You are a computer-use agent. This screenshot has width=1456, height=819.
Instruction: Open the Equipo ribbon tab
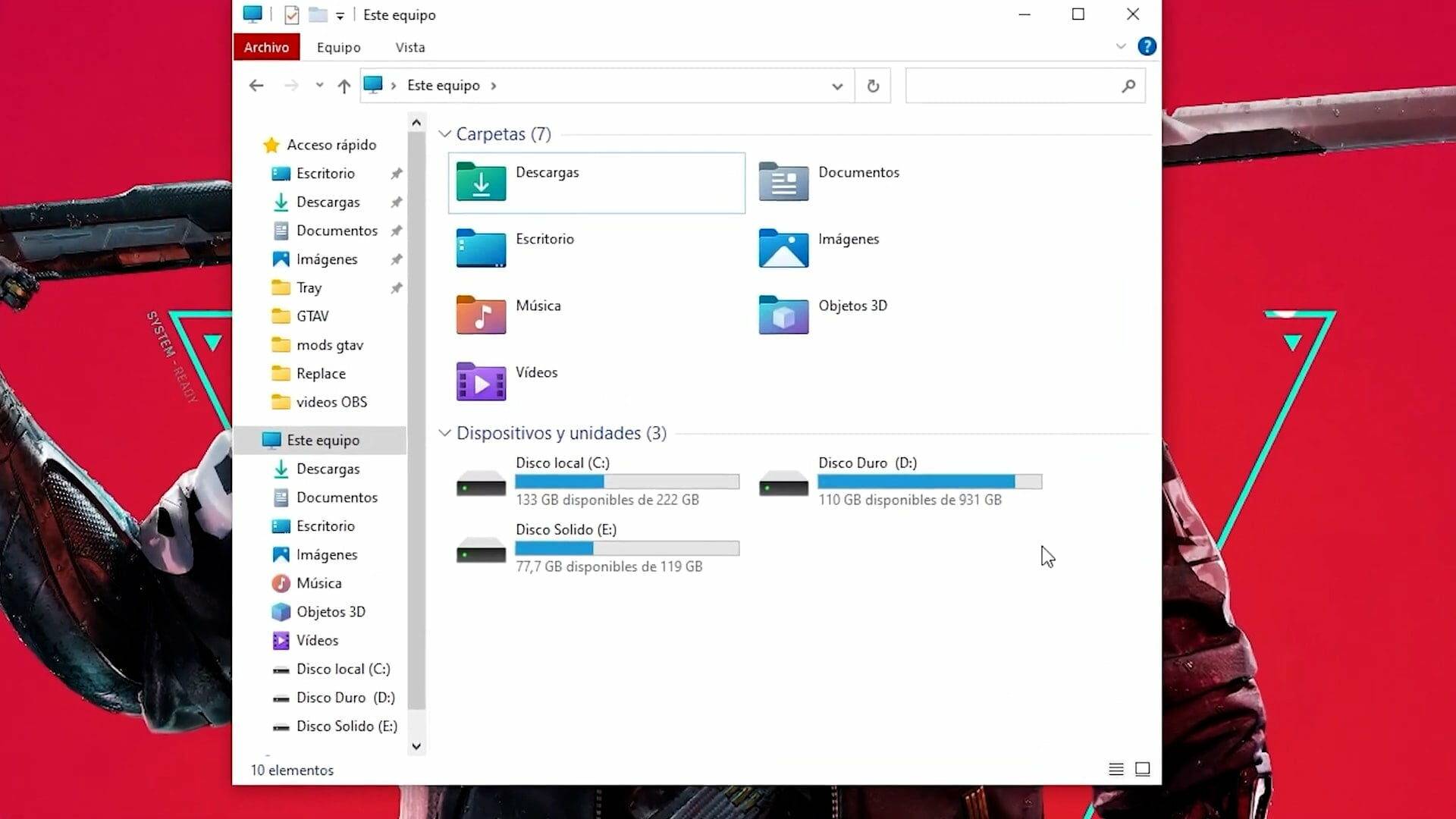[x=338, y=47]
